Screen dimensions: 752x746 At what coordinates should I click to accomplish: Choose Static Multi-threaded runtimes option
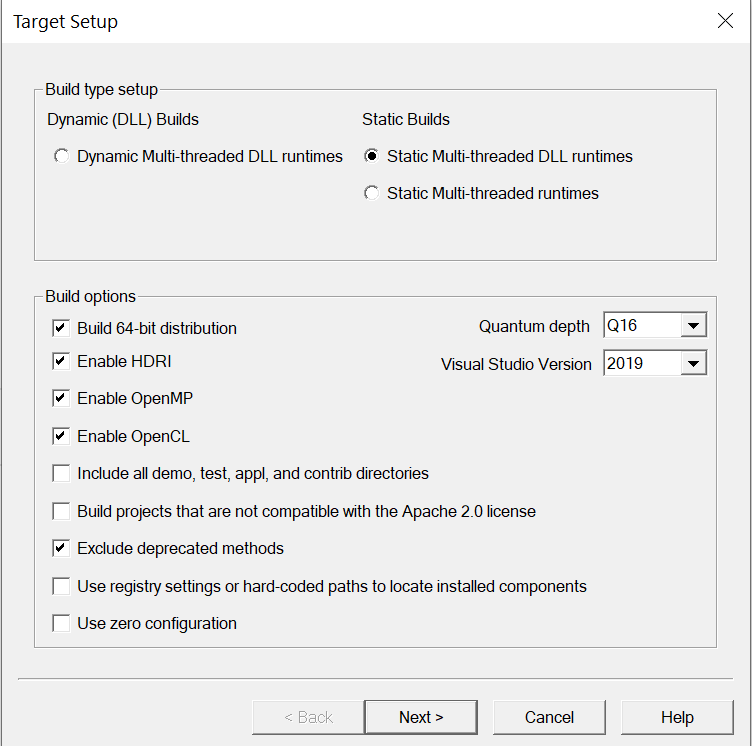pos(373,194)
